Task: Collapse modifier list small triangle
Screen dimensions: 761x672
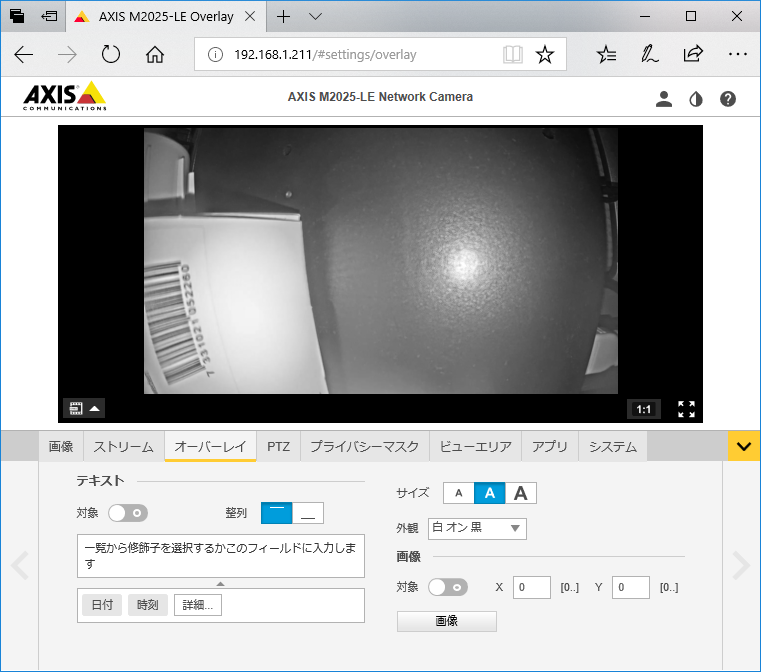Action: [220, 584]
